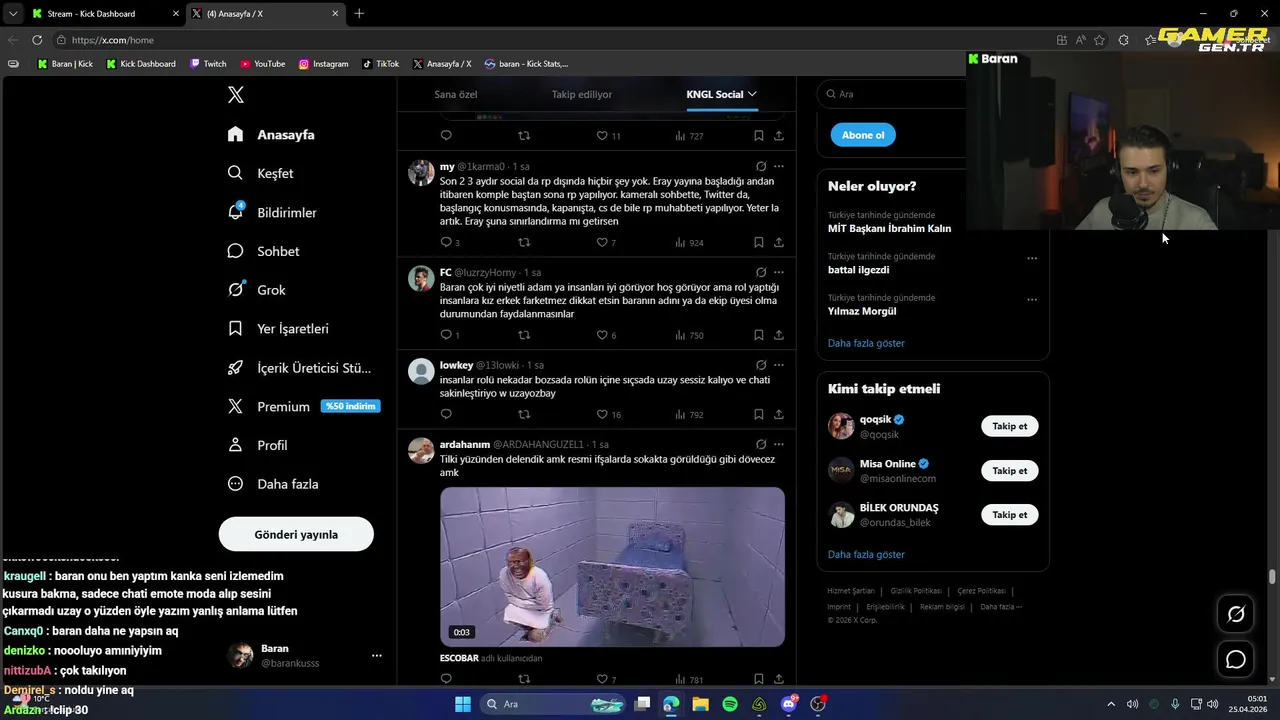Bookmark this page with star icon

coord(1099,40)
